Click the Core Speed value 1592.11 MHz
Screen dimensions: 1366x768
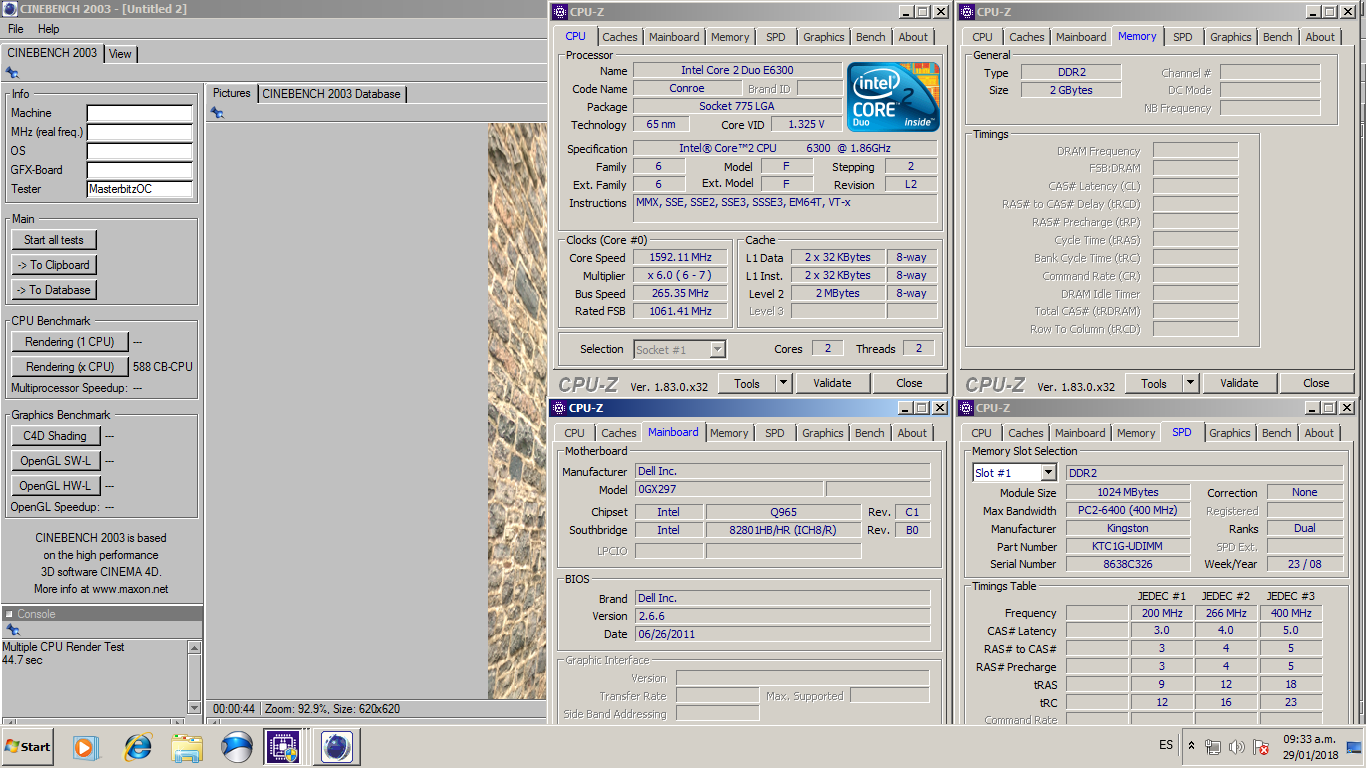[681, 258]
